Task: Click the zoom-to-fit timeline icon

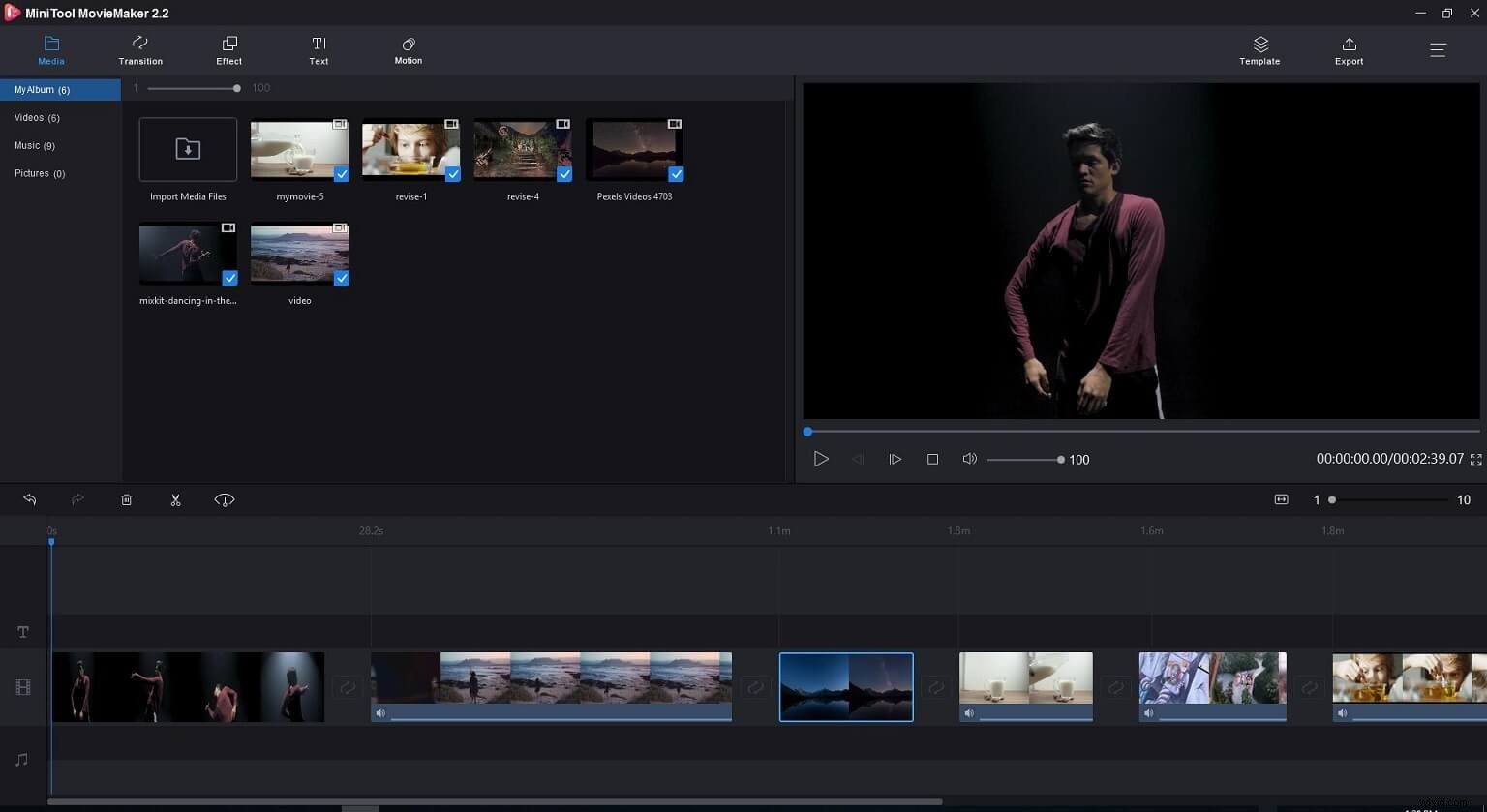Action: (x=1281, y=499)
